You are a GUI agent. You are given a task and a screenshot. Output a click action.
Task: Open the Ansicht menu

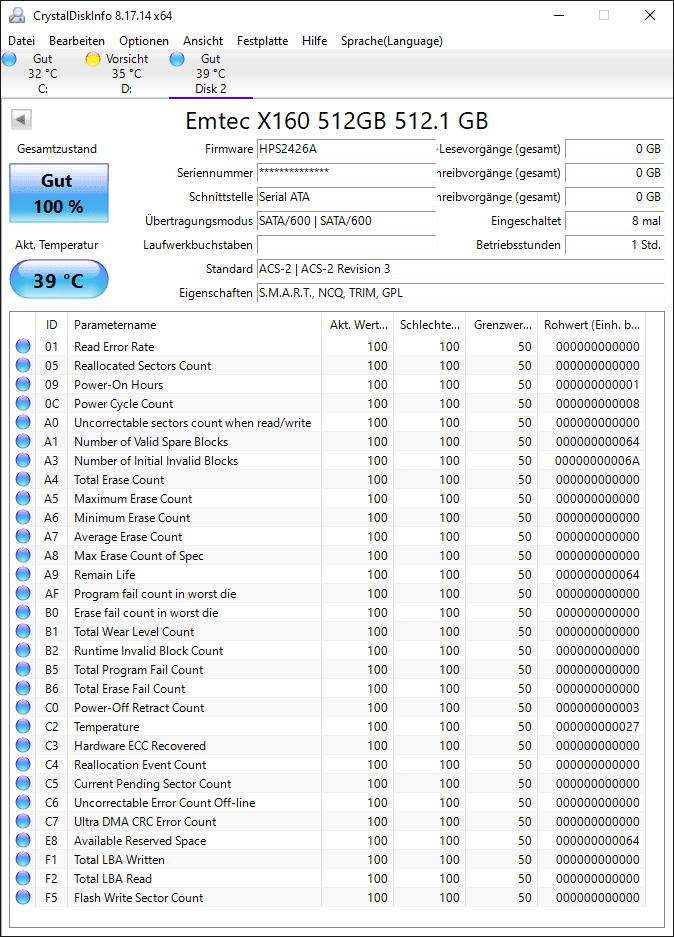pyautogui.click(x=203, y=41)
